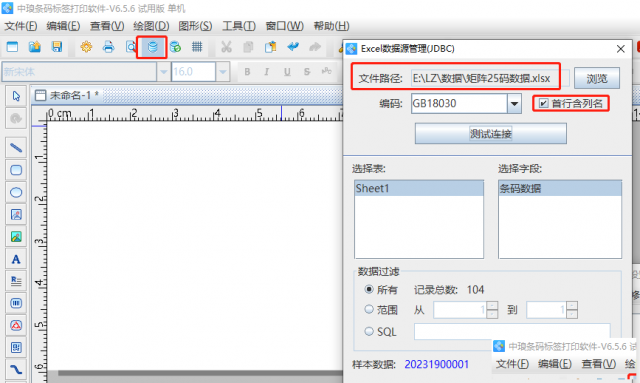
Task: Select the rich text tool
Action: [x=16, y=281]
